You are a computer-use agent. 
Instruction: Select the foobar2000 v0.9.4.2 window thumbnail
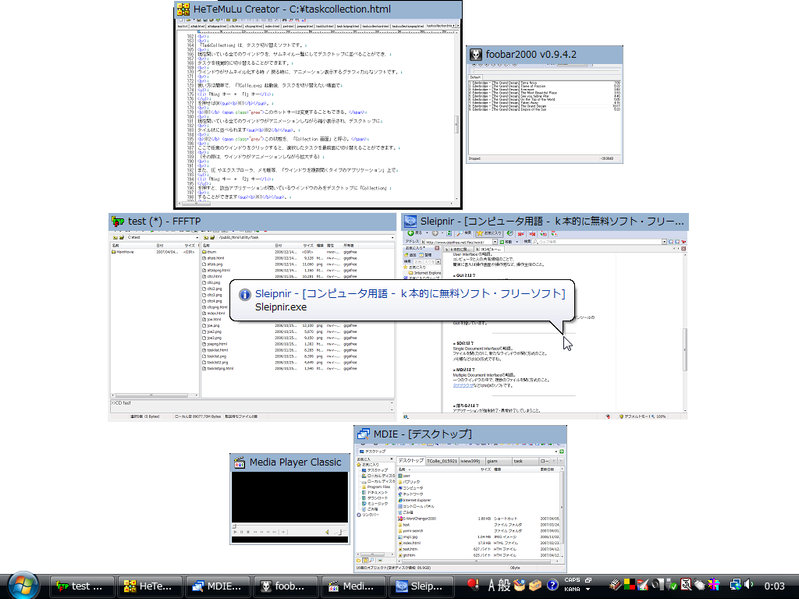pos(544,104)
